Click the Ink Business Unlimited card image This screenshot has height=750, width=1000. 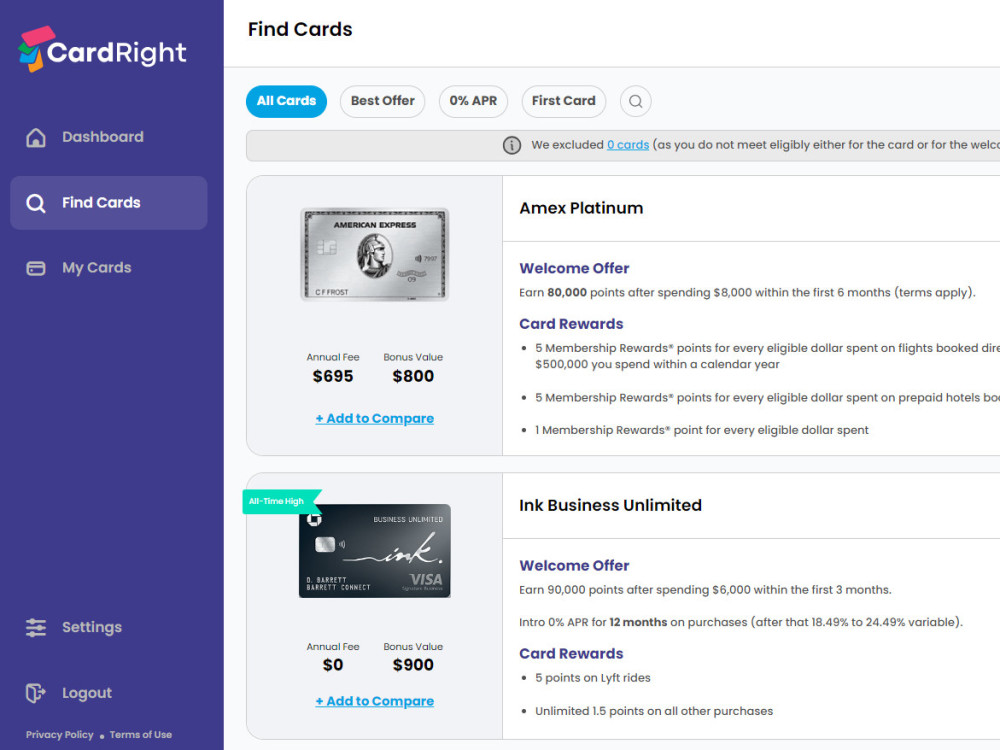coord(375,551)
